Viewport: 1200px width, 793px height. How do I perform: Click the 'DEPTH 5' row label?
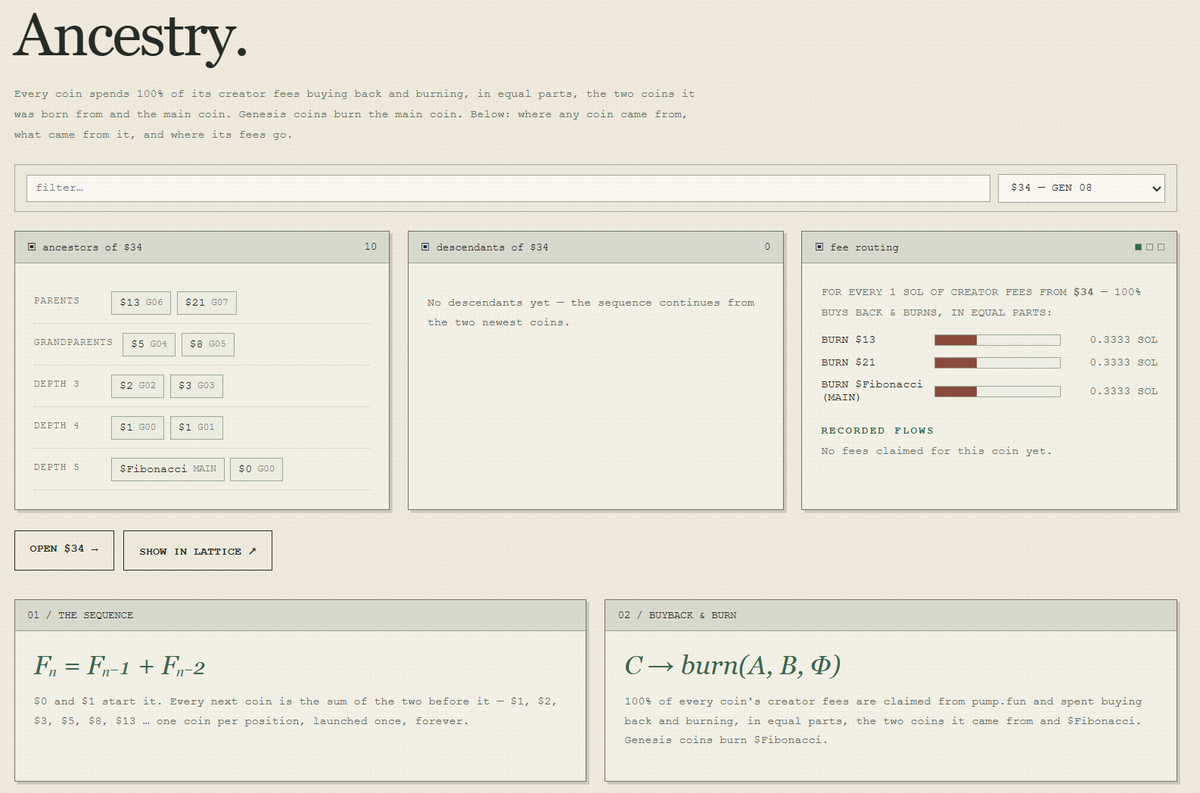57,468
